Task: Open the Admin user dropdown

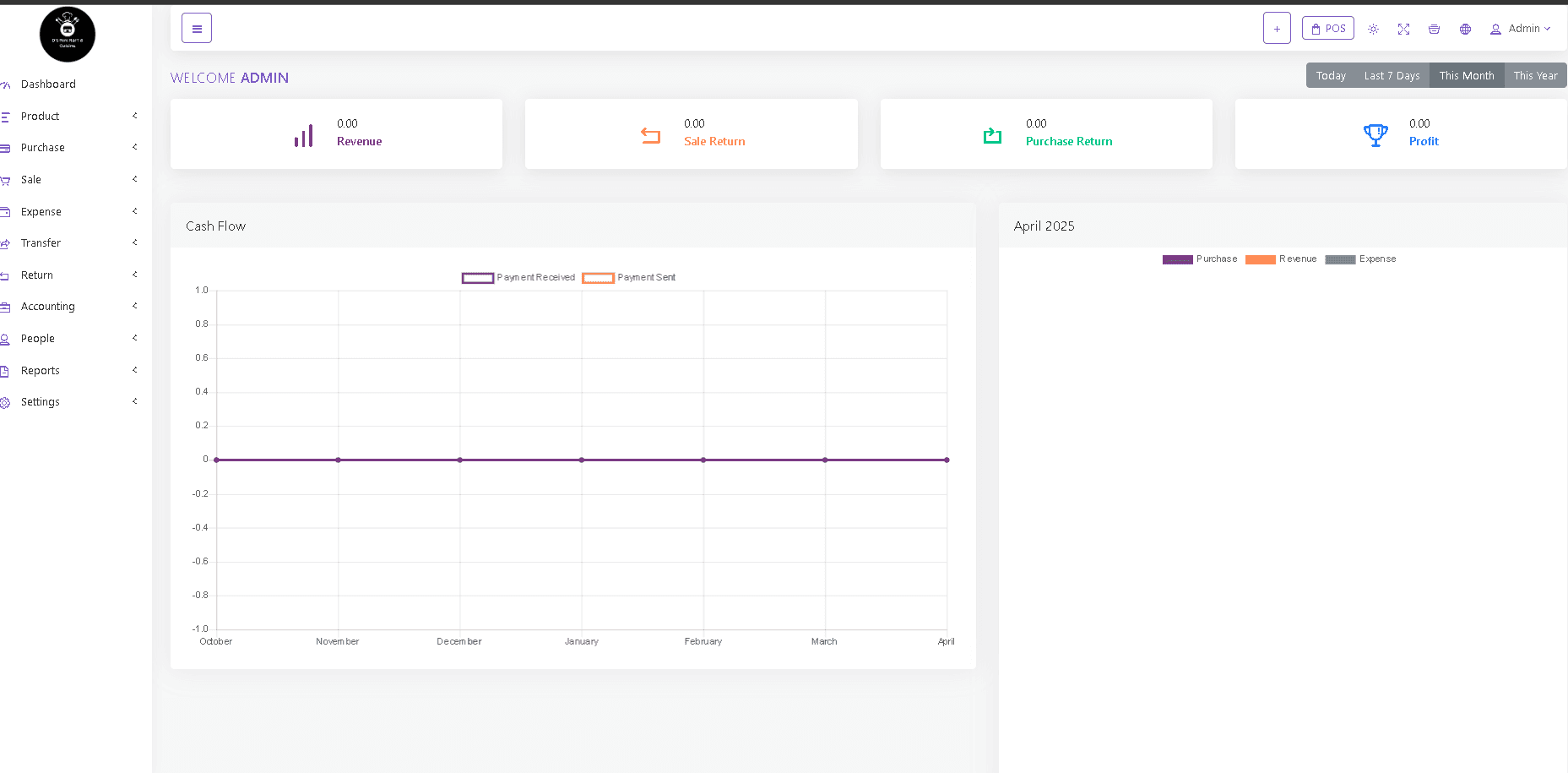Action: click(1520, 29)
